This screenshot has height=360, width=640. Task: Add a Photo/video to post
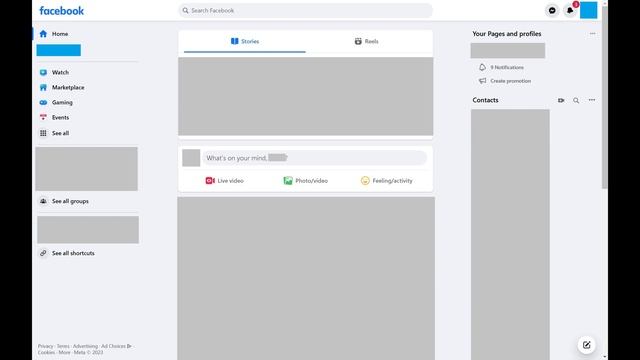305,180
